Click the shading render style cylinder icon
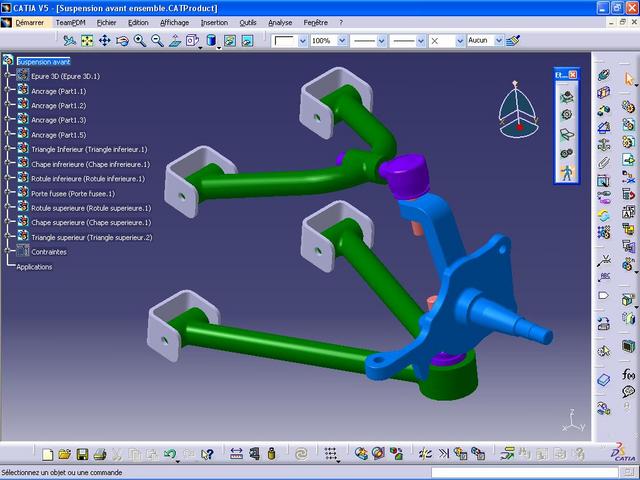The image size is (640, 480). pyautogui.click(x=211, y=40)
